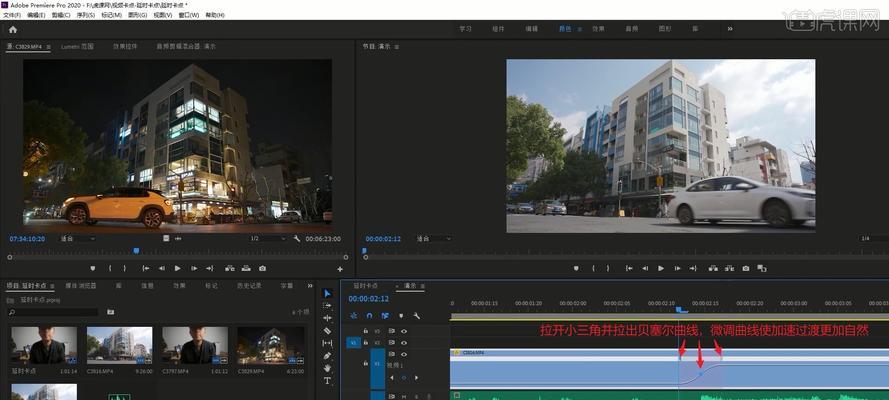Screen dimensions: 889x400
Task: Click the timeline playhead marker on ruler
Action: (x=681, y=309)
